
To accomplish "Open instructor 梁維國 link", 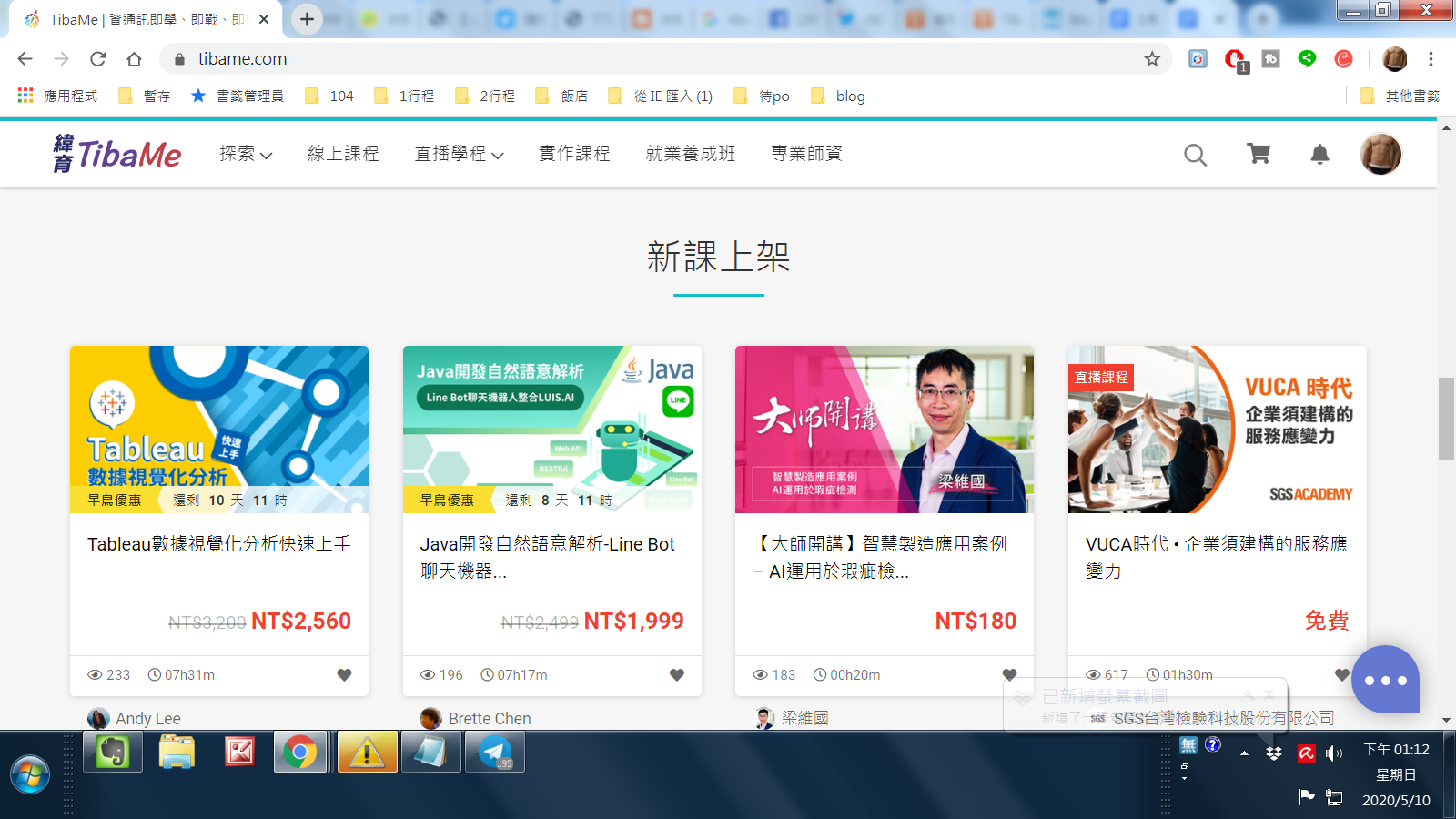I will pos(792,718).
